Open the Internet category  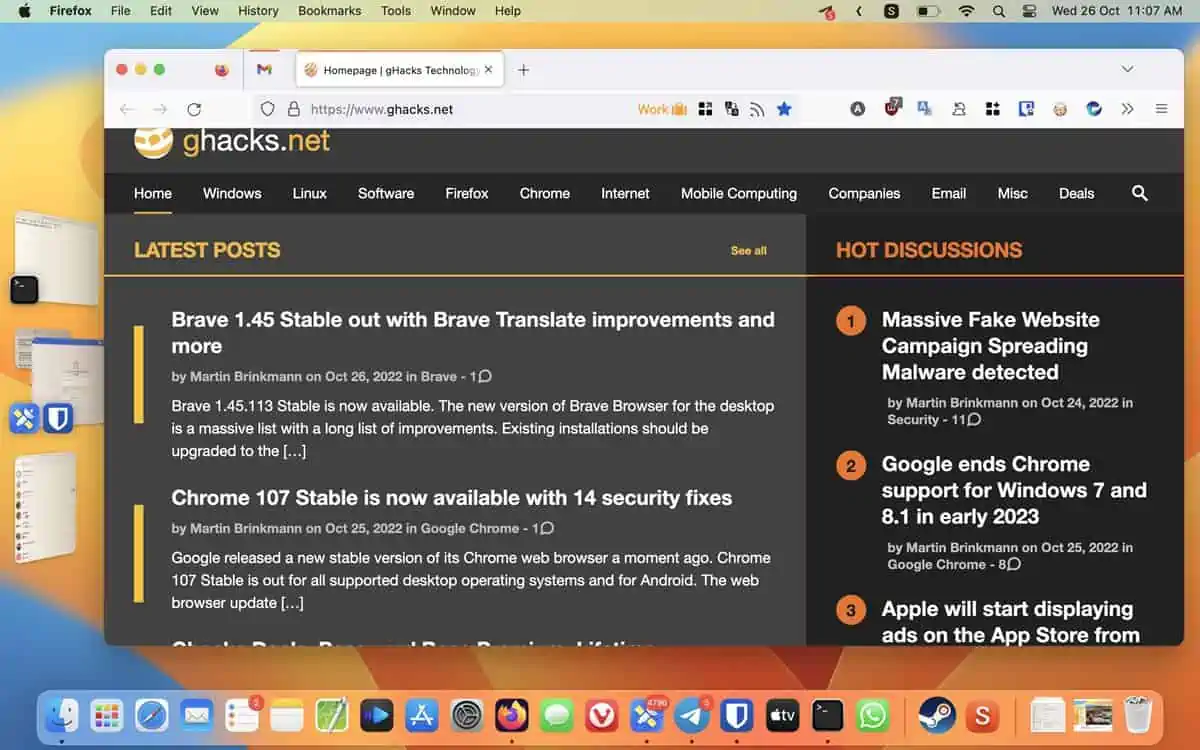click(625, 193)
